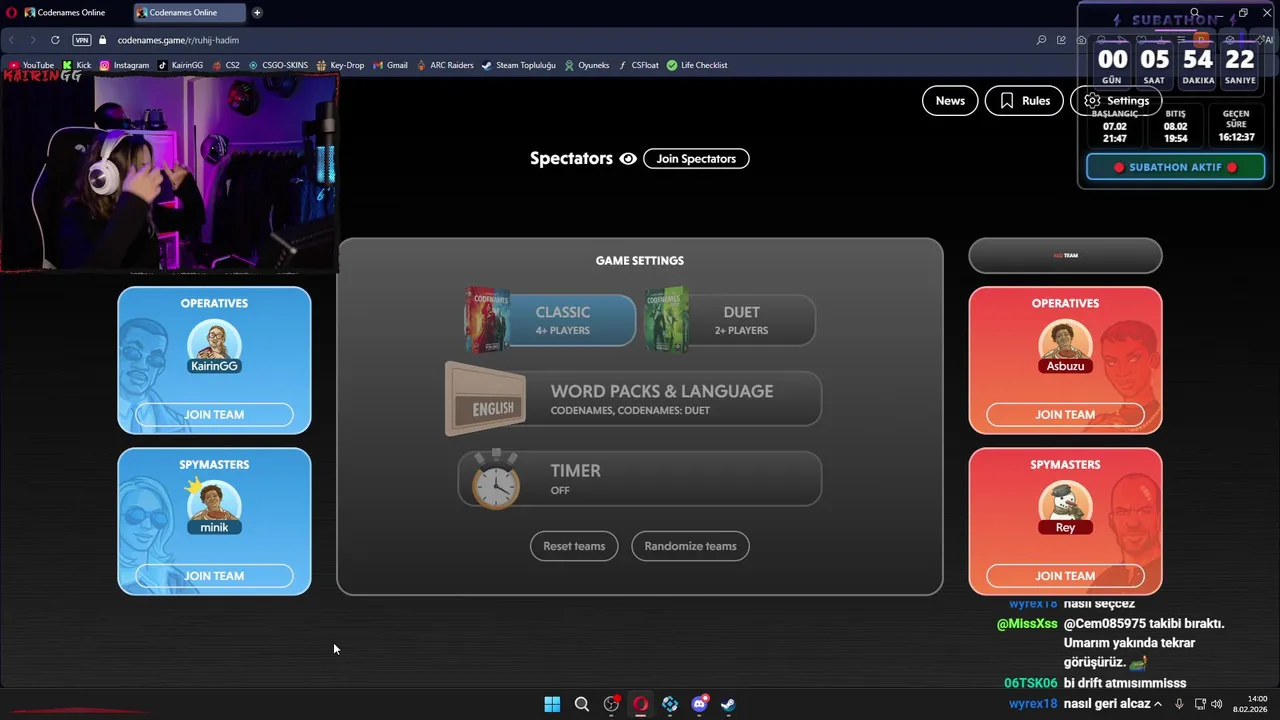Click the Duet Codenames box image

click(x=667, y=320)
